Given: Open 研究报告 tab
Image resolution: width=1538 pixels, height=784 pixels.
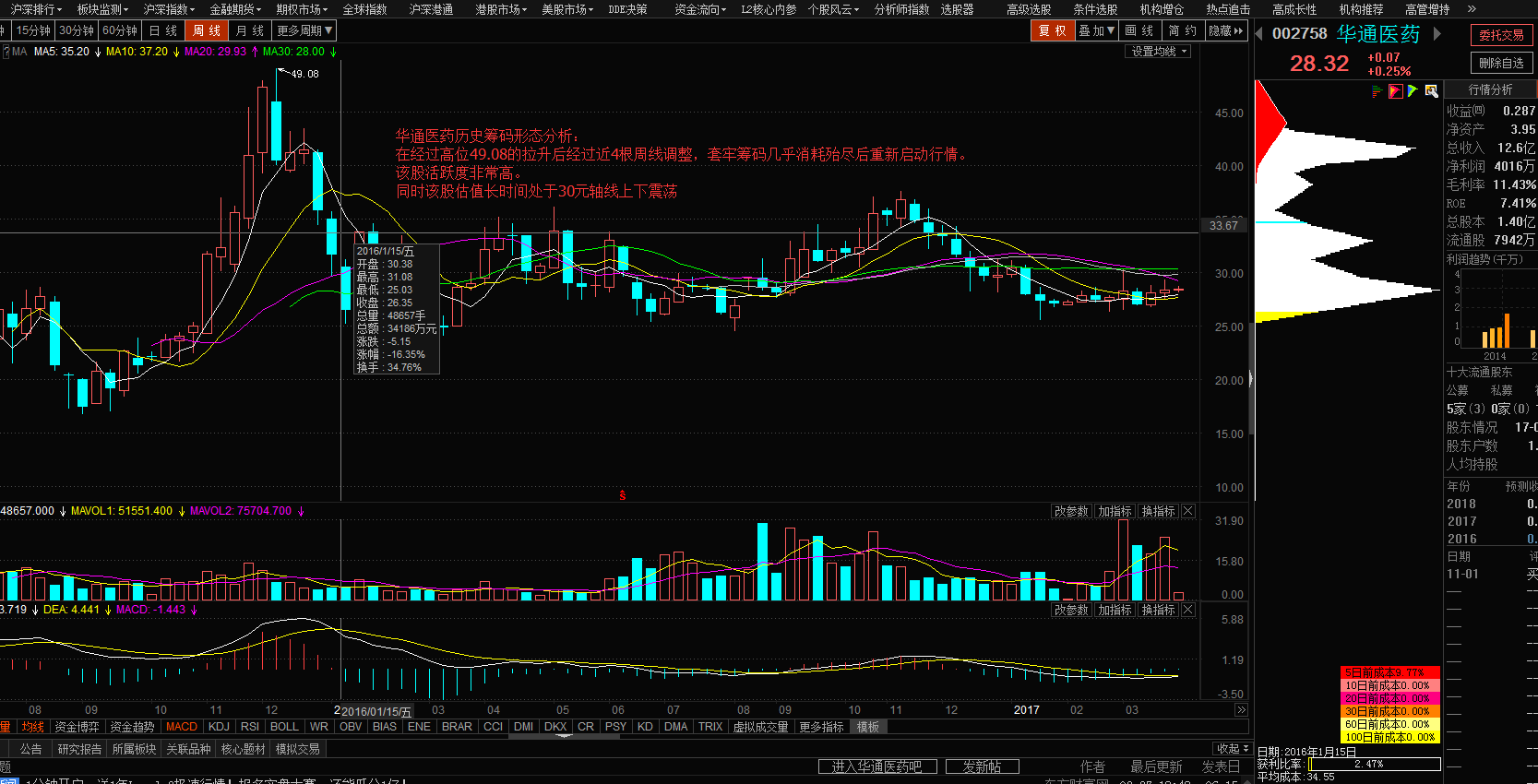Looking at the screenshot, I should tap(79, 749).
